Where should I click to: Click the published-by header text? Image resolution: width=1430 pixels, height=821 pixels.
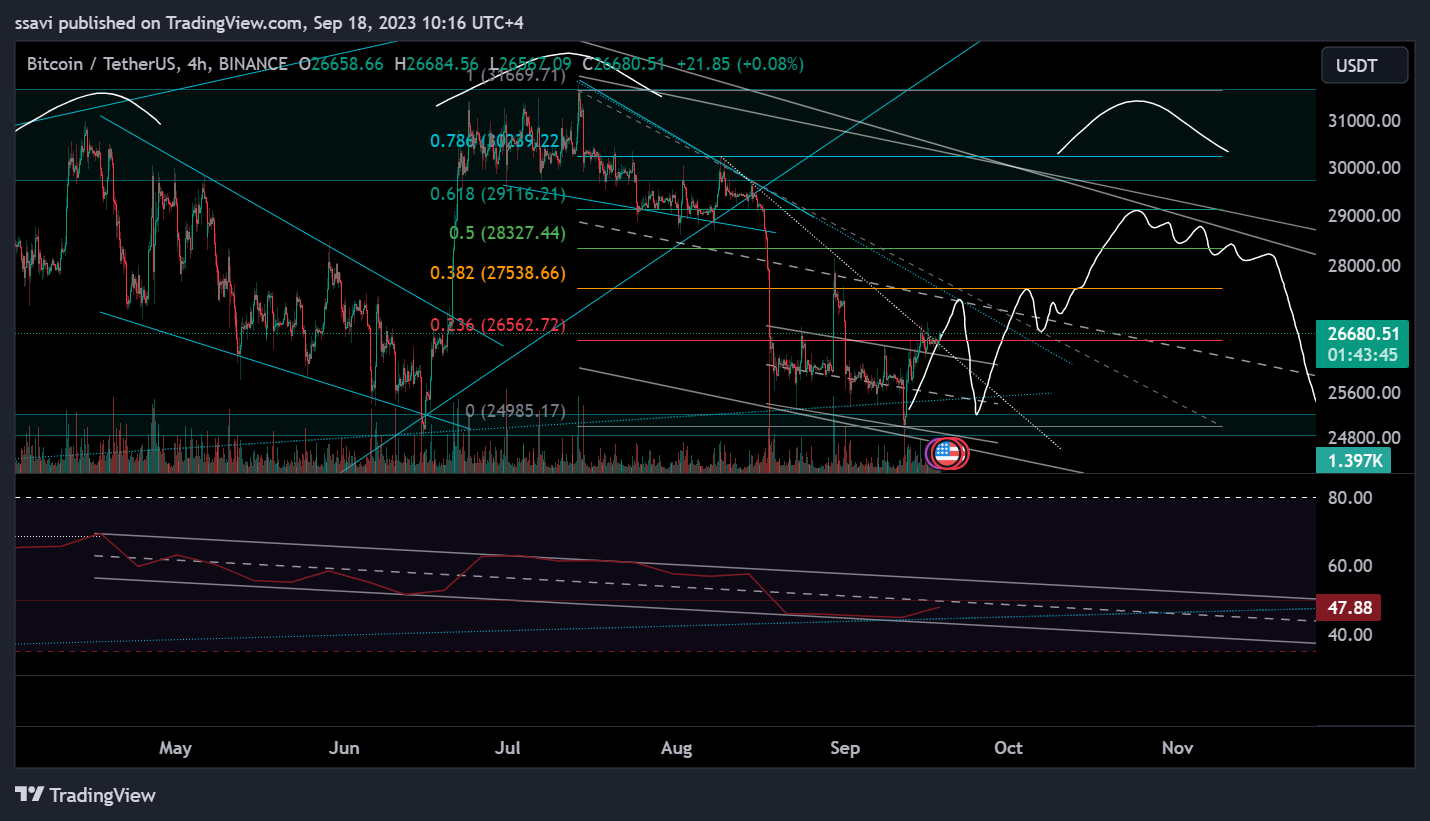coord(269,22)
